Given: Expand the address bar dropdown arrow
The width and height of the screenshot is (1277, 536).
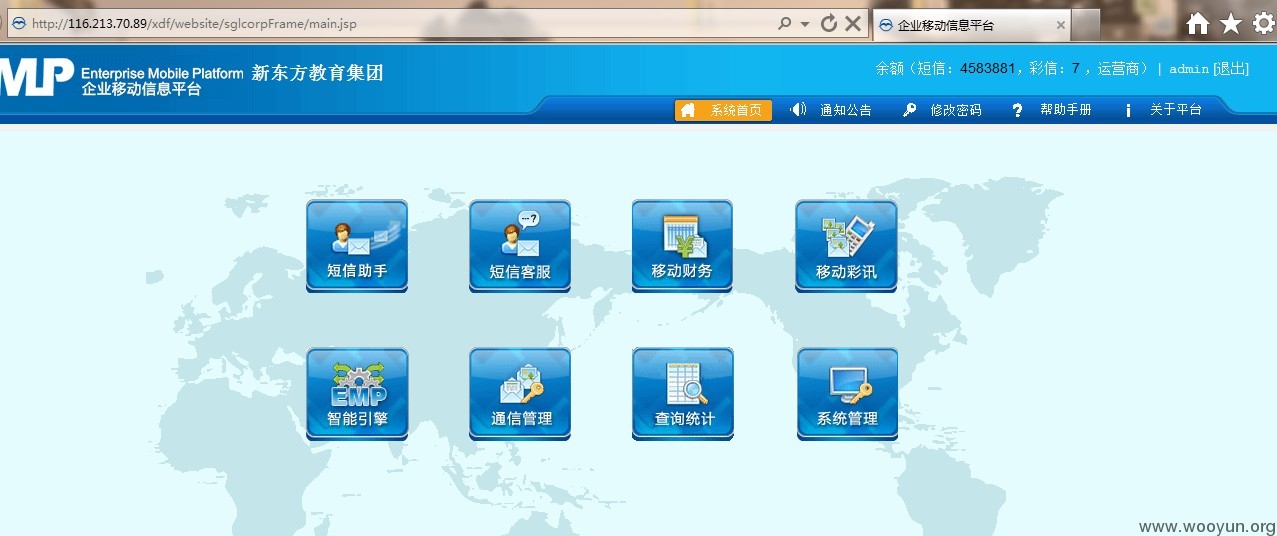Looking at the screenshot, I should 804,24.
